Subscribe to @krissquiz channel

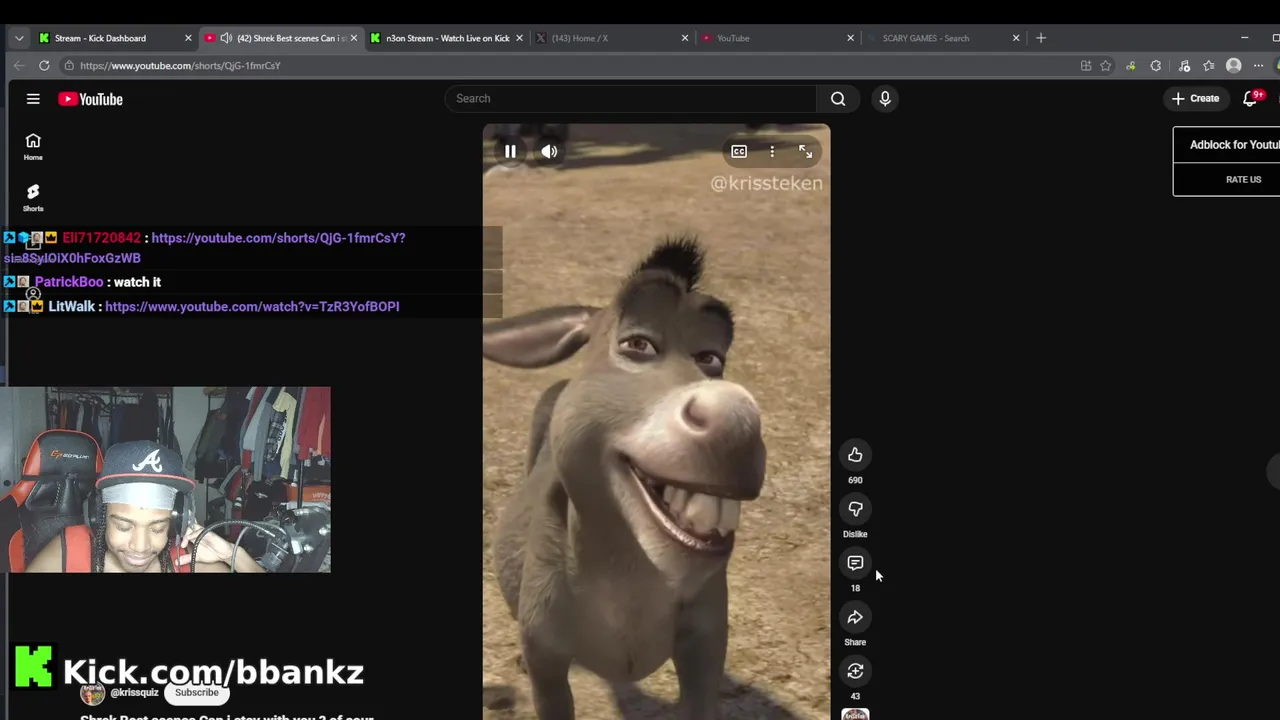click(197, 692)
